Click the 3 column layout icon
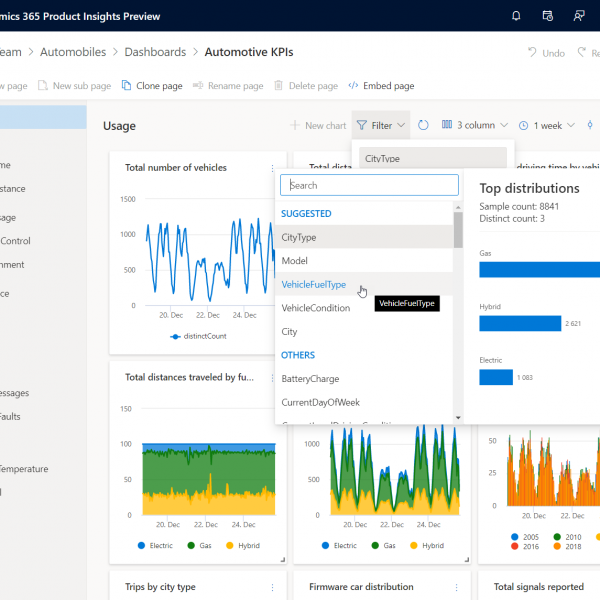 click(447, 125)
